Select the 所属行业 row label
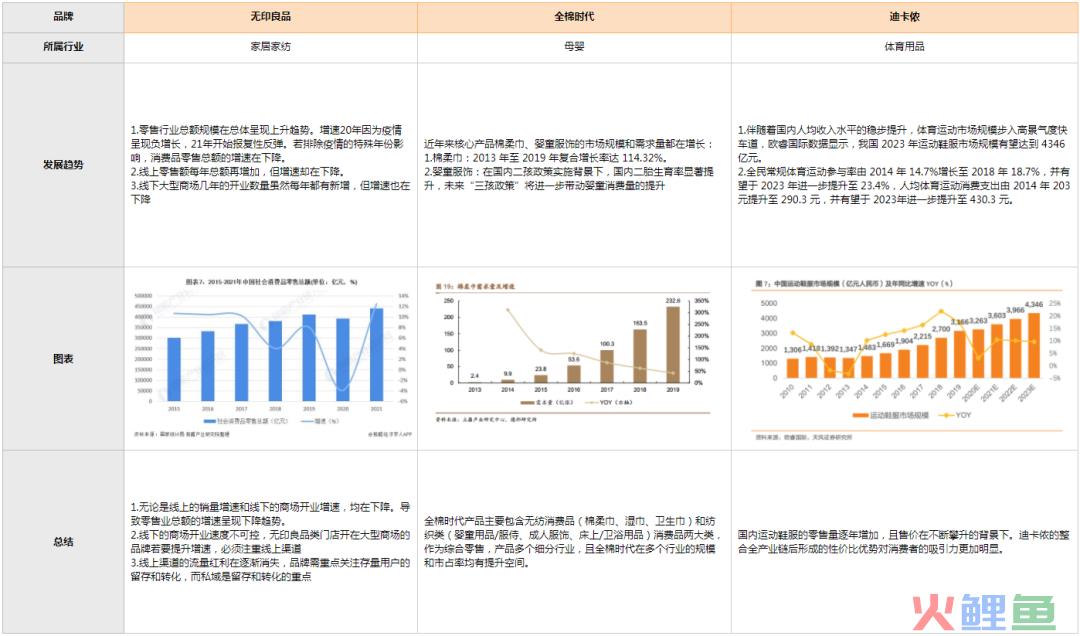The width and height of the screenshot is (1080, 636). [63, 47]
